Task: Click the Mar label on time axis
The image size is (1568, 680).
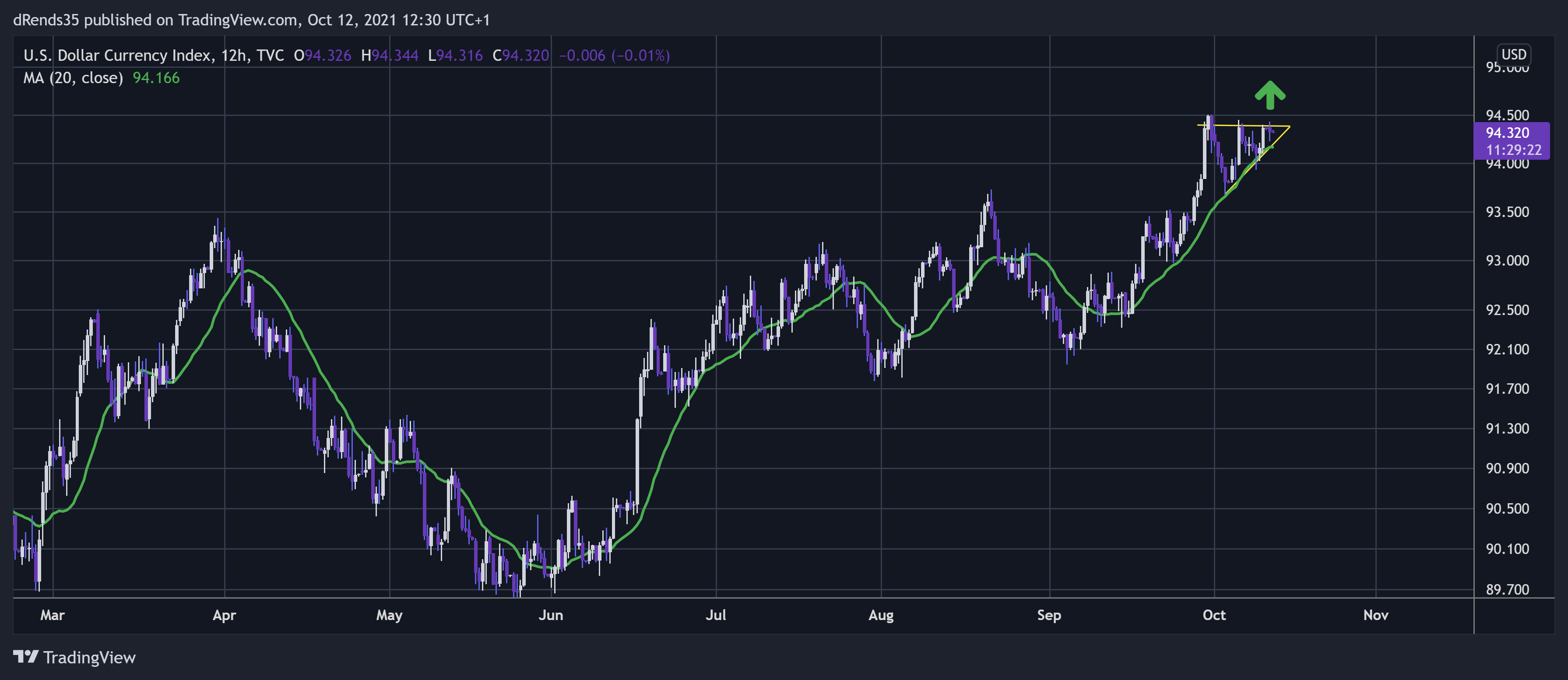Action: coord(53,615)
